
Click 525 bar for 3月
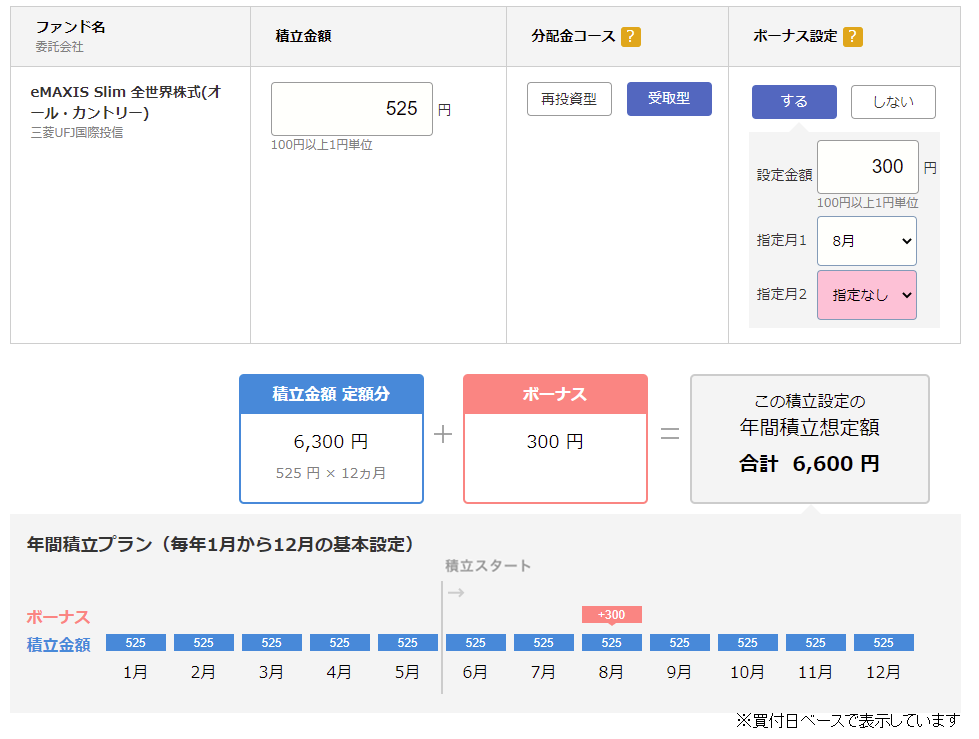click(x=272, y=643)
